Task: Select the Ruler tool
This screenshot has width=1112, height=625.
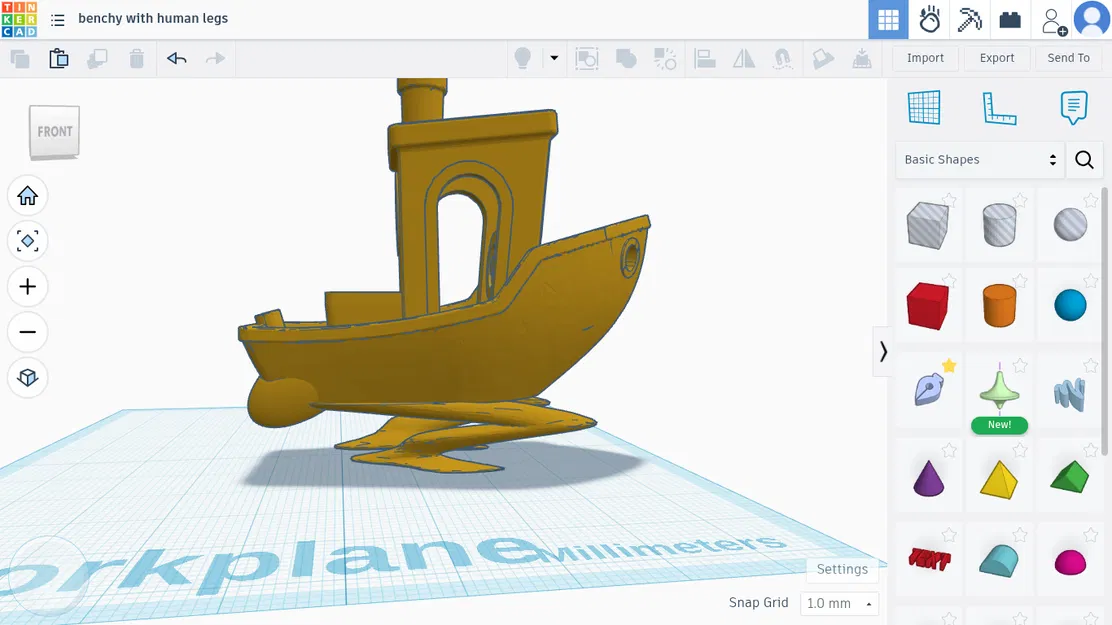Action: pyautogui.click(x=997, y=107)
